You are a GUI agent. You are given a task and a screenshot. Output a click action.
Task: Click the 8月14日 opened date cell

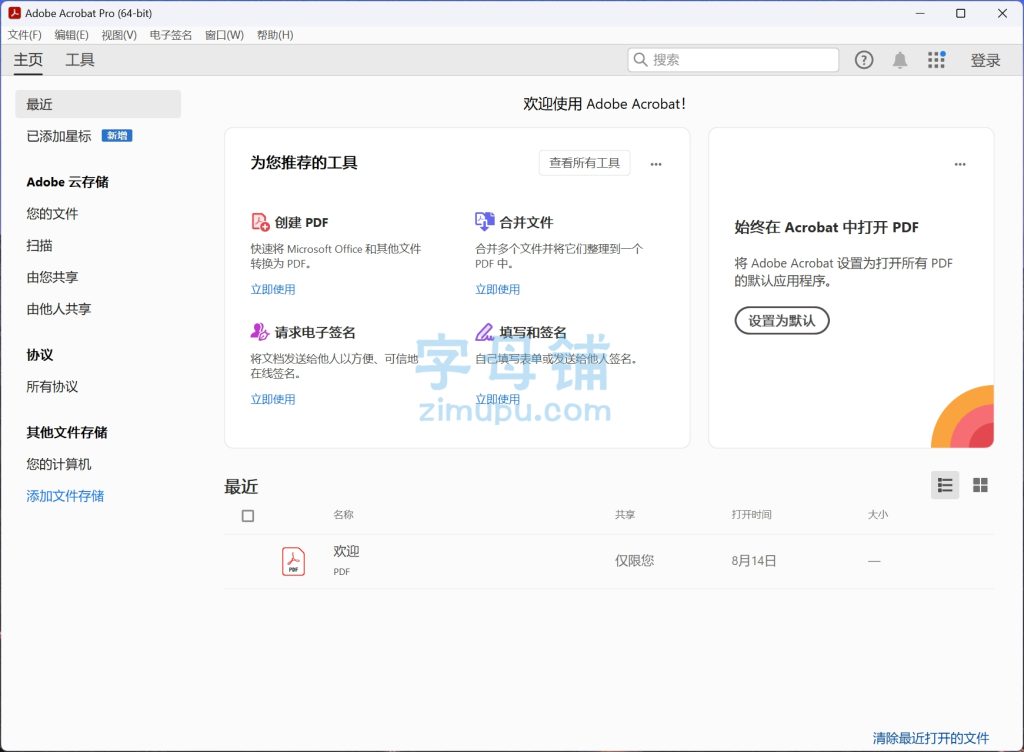[x=754, y=561]
